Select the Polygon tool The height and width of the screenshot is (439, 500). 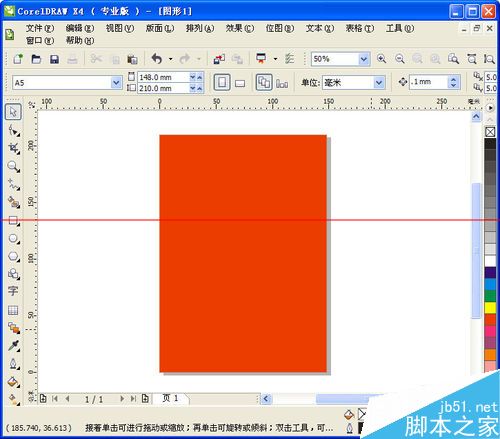click(x=13, y=257)
